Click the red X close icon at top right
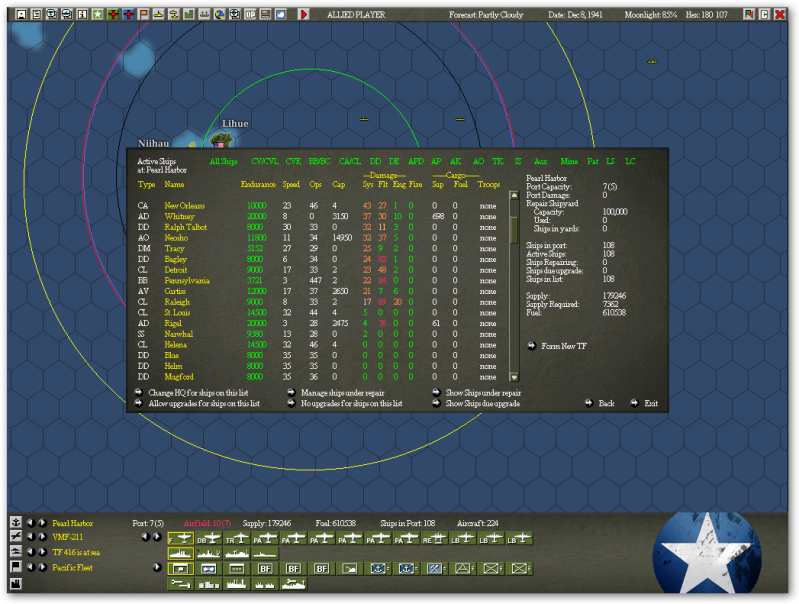Viewport: 799px width, 604px height. pyautogui.click(x=780, y=14)
